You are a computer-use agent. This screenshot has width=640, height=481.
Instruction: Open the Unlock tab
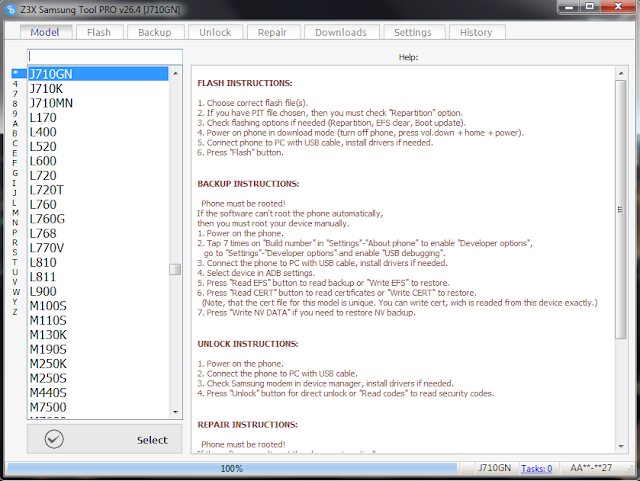[x=215, y=32]
